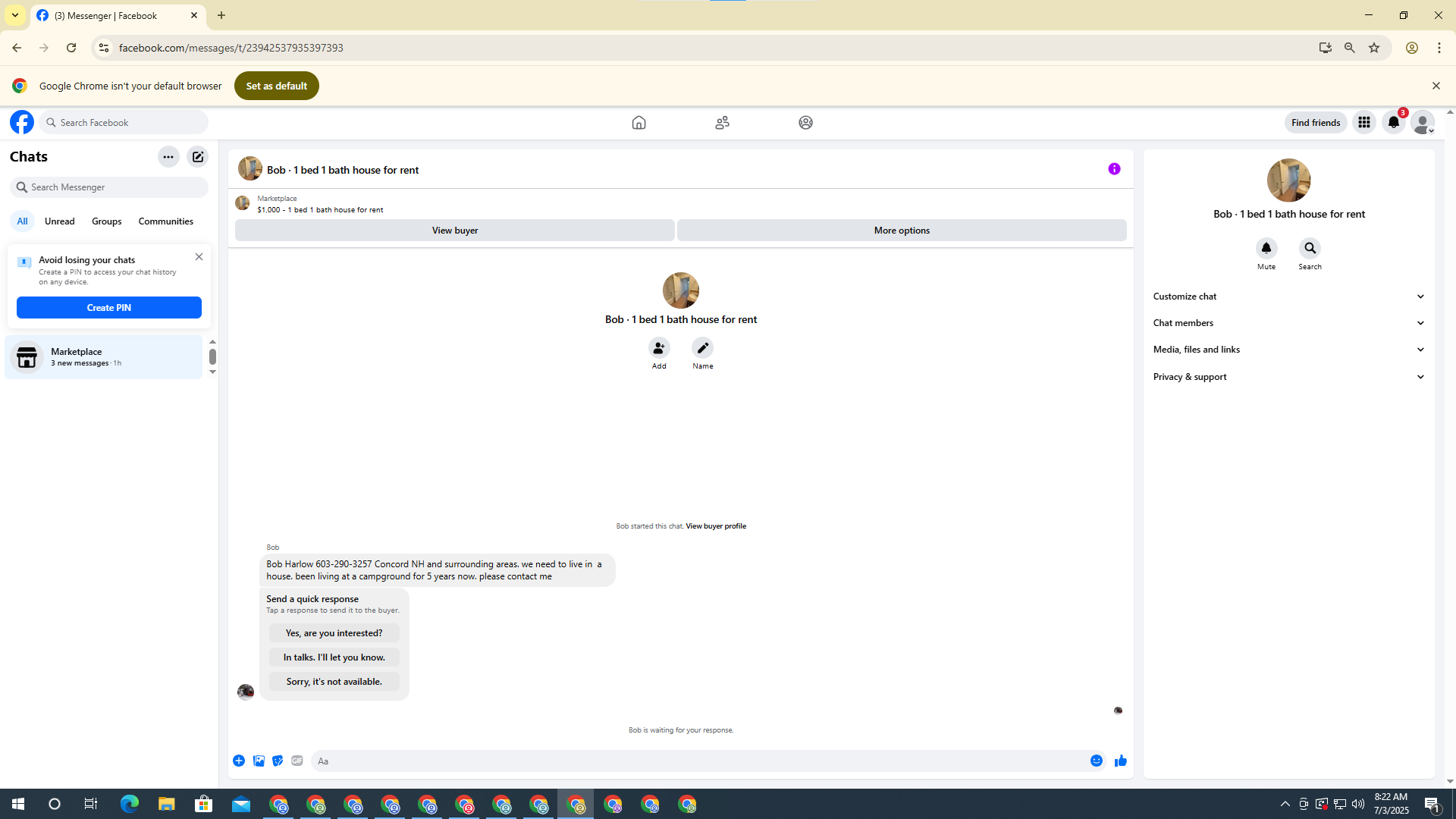Dismiss the Avoid losing your chats card

(199, 256)
